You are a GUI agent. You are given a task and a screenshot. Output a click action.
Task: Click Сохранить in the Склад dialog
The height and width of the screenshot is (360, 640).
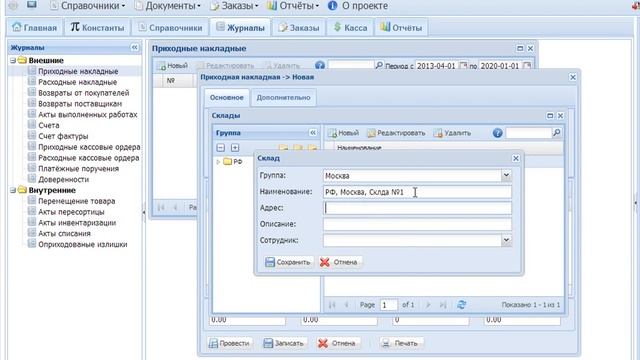coord(288,262)
